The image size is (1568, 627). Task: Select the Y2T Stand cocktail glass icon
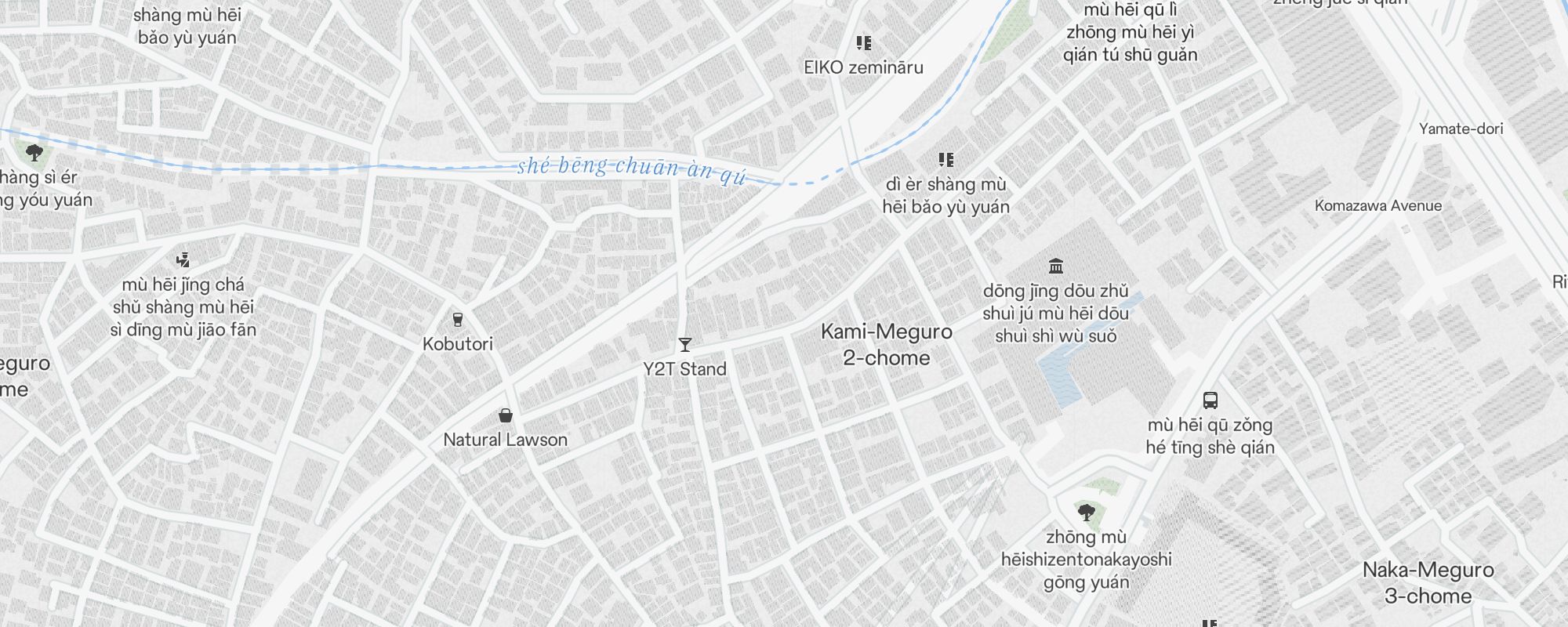click(x=685, y=345)
